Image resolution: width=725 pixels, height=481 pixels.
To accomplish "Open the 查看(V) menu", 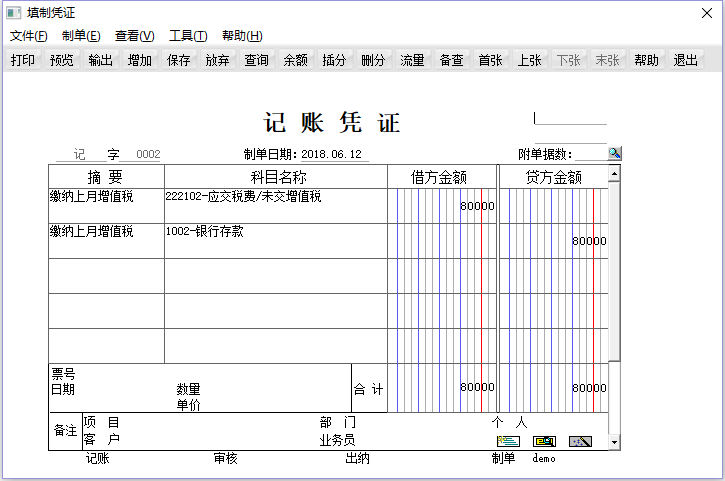I will click(135, 36).
